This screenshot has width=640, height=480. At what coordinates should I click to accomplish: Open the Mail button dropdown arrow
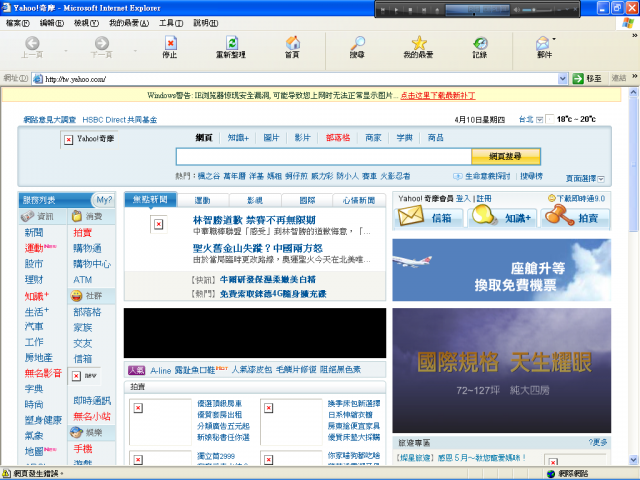[554, 39]
